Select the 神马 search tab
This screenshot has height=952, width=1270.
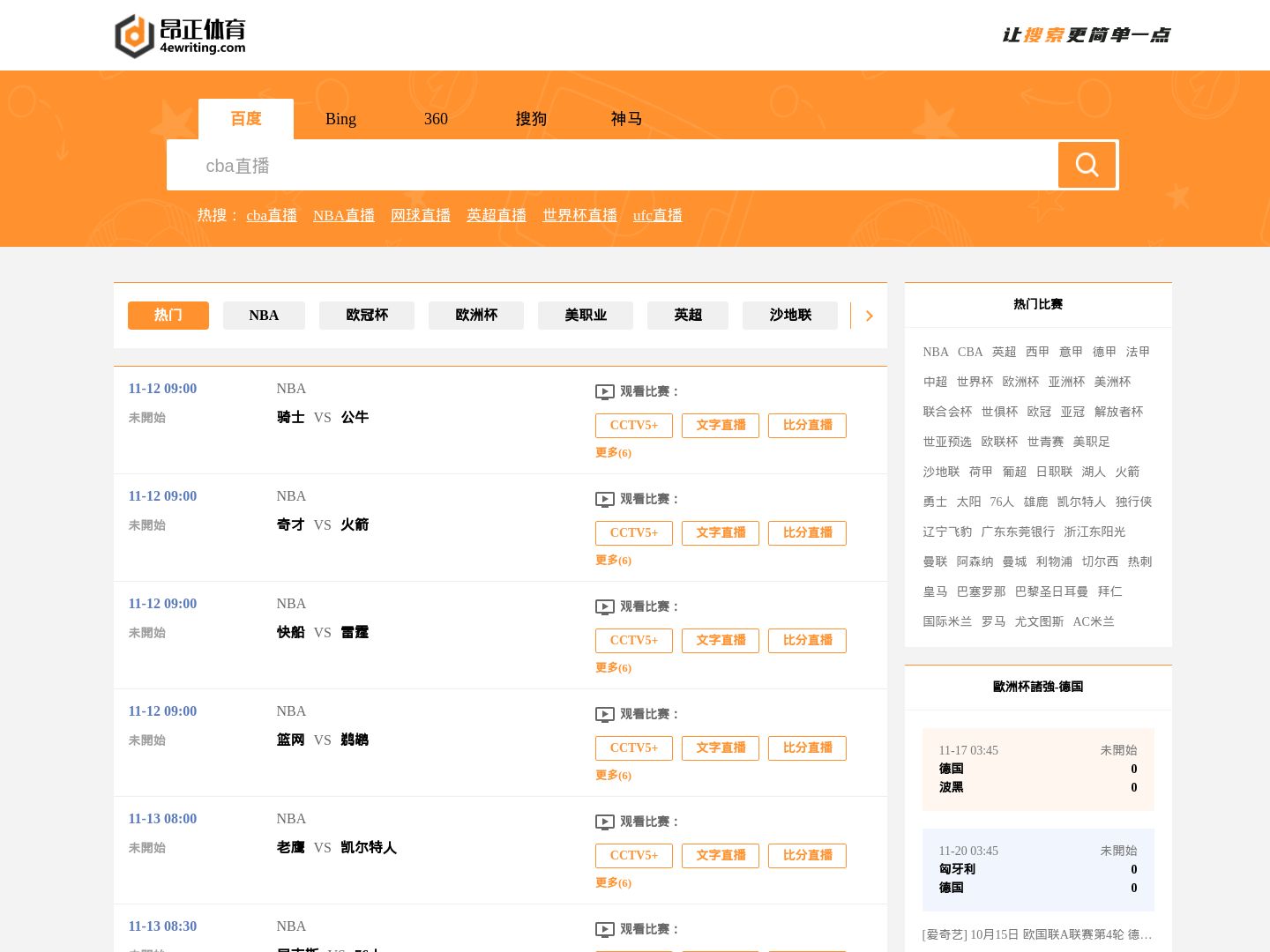(x=626, y=119)
